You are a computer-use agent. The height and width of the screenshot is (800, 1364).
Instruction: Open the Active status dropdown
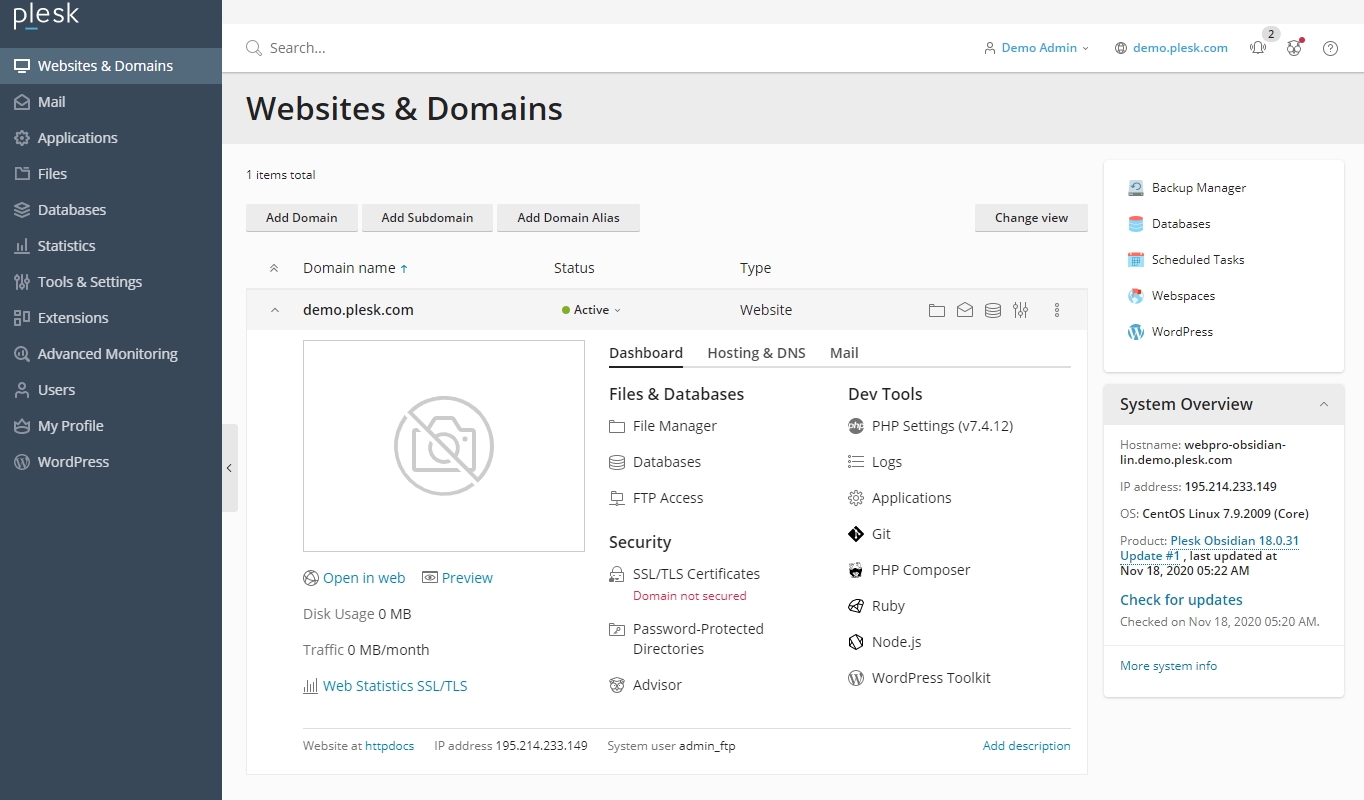pos(591,310)
